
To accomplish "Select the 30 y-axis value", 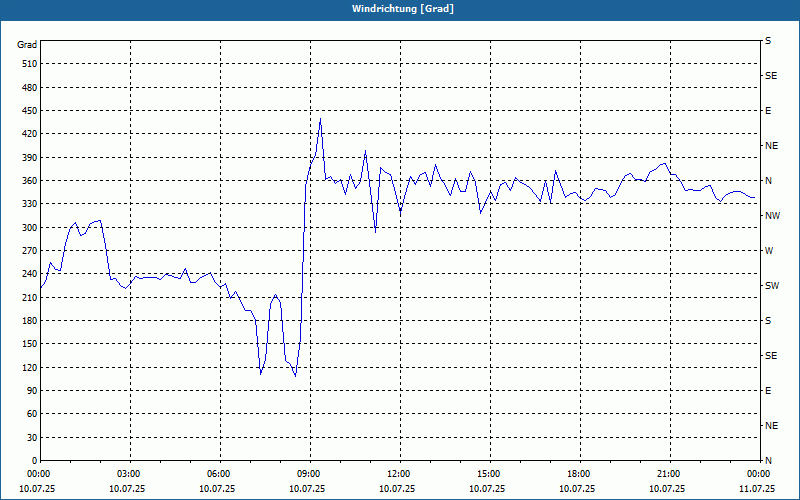I will click(32, 437).
